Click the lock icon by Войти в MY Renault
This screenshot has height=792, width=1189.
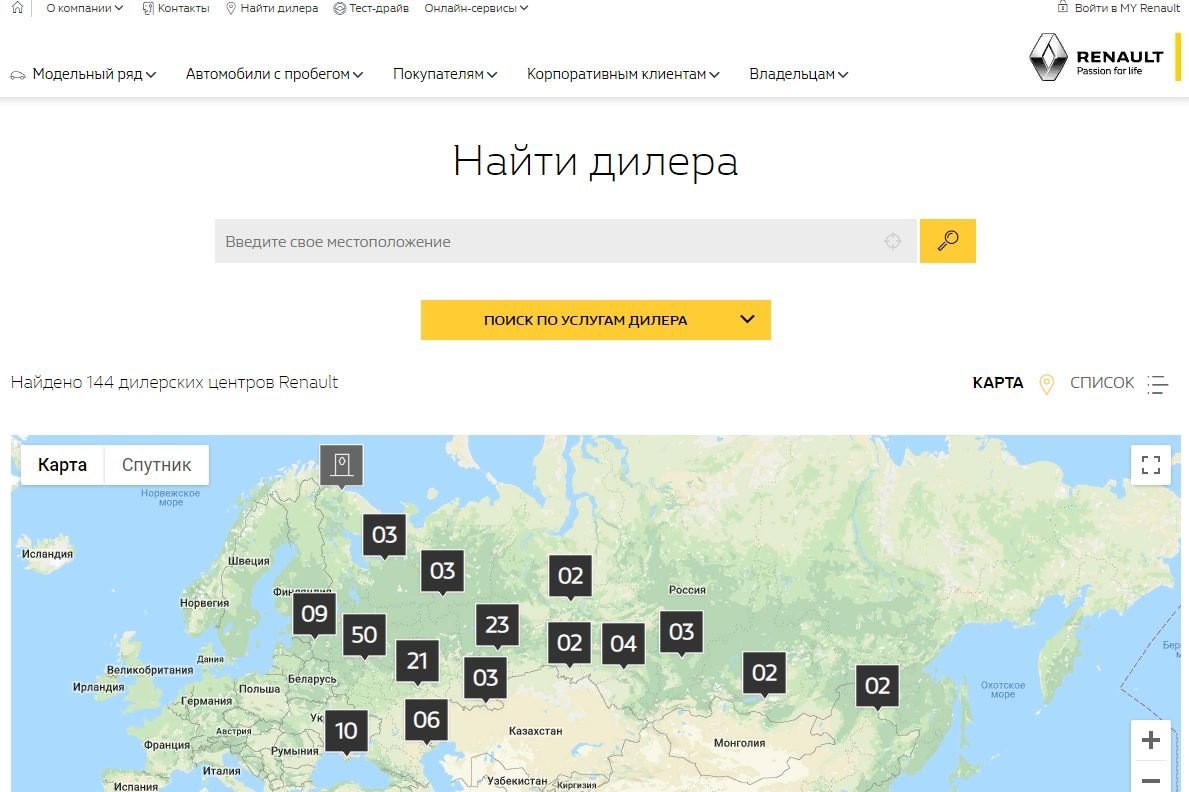click(1062, 8)
